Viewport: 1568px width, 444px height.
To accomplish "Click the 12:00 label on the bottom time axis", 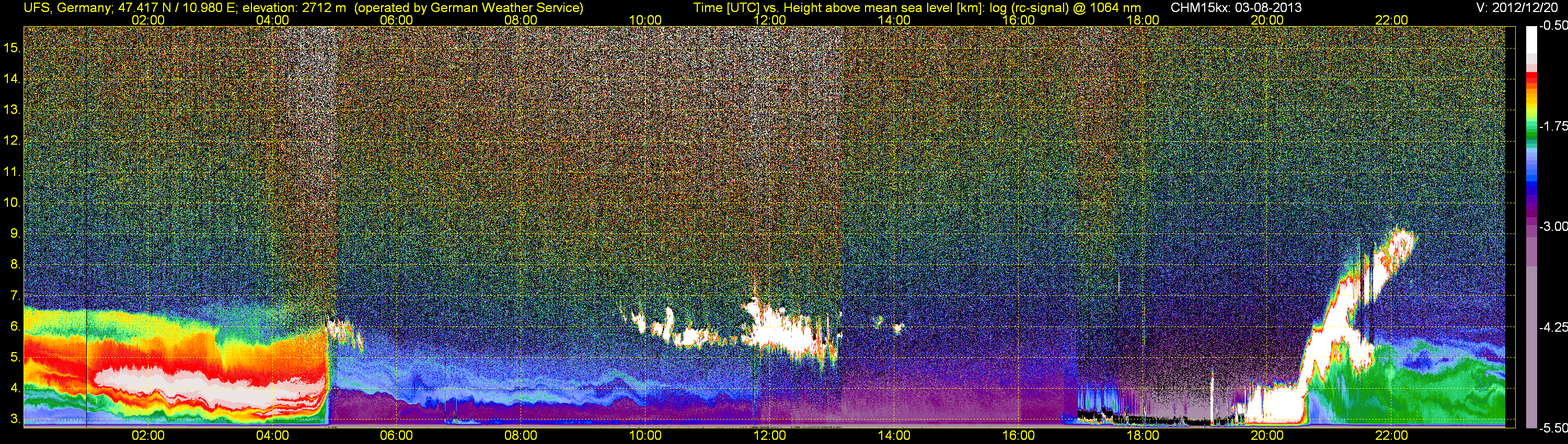I will click(769, 436).
